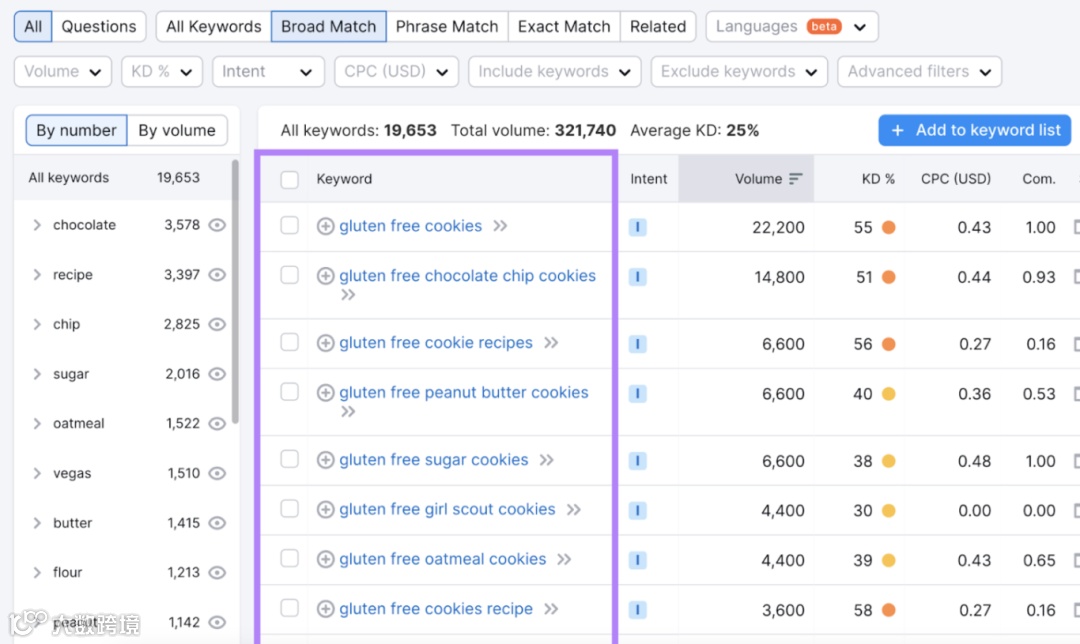This screenshot has height=644, width=1080.
Task: Switch to Phrase Match tab
Action: (x=446, y=27)
